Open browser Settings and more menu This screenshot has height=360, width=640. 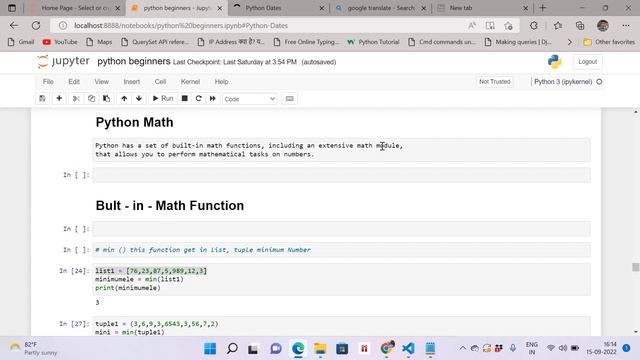click(x=626, y=25)
